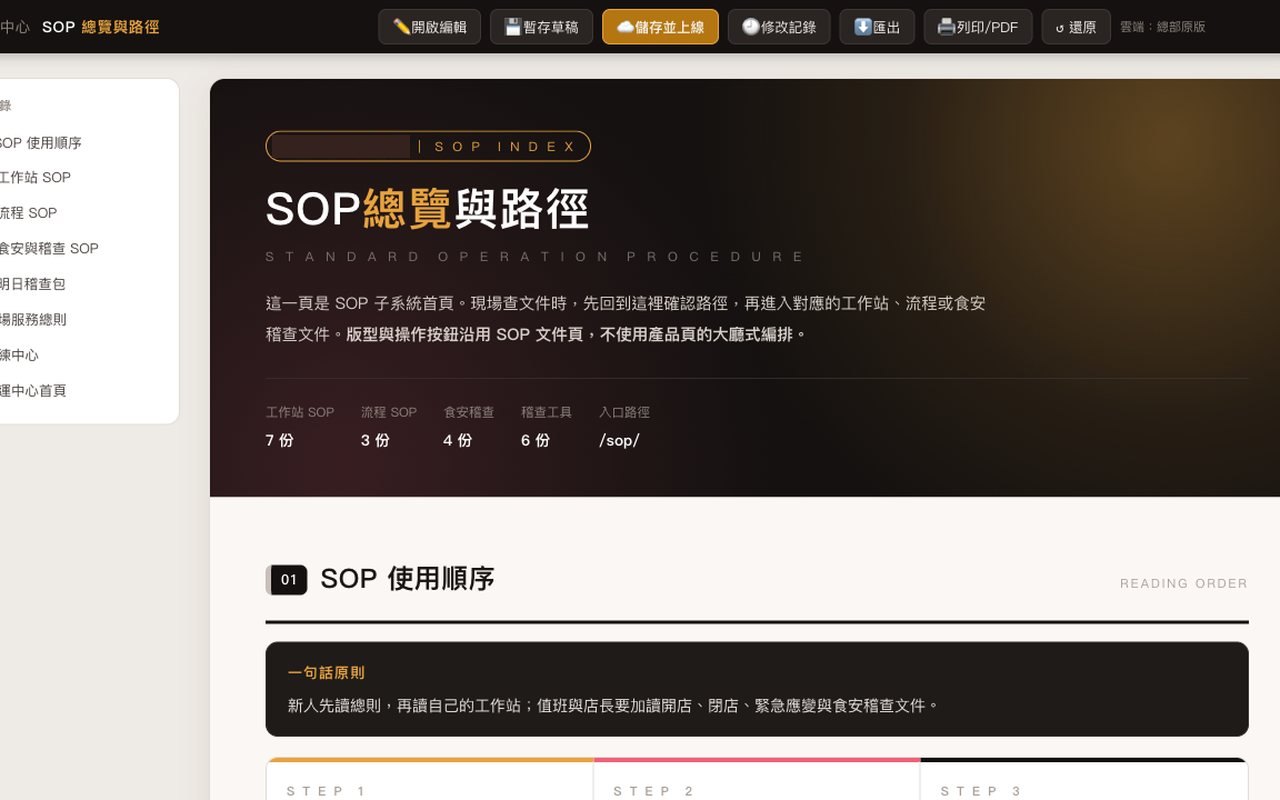Viewport: 1280px width, 800px height.
Task: Click the download arrow icon on 匯出
Action: pyautogui.click(x=863, y=27)
